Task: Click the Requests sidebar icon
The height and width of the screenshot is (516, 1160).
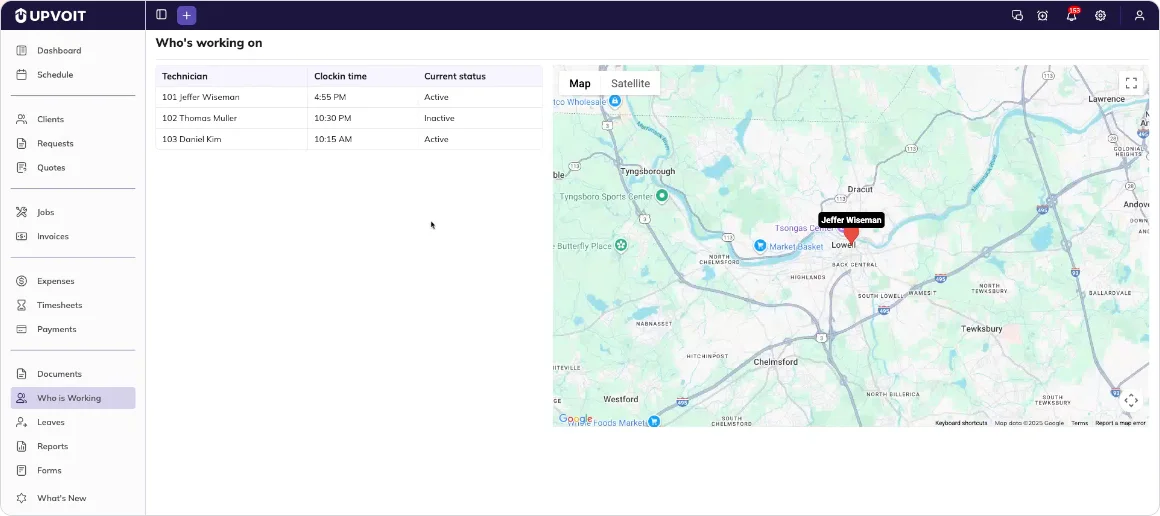Action: (x=21, y=144)
